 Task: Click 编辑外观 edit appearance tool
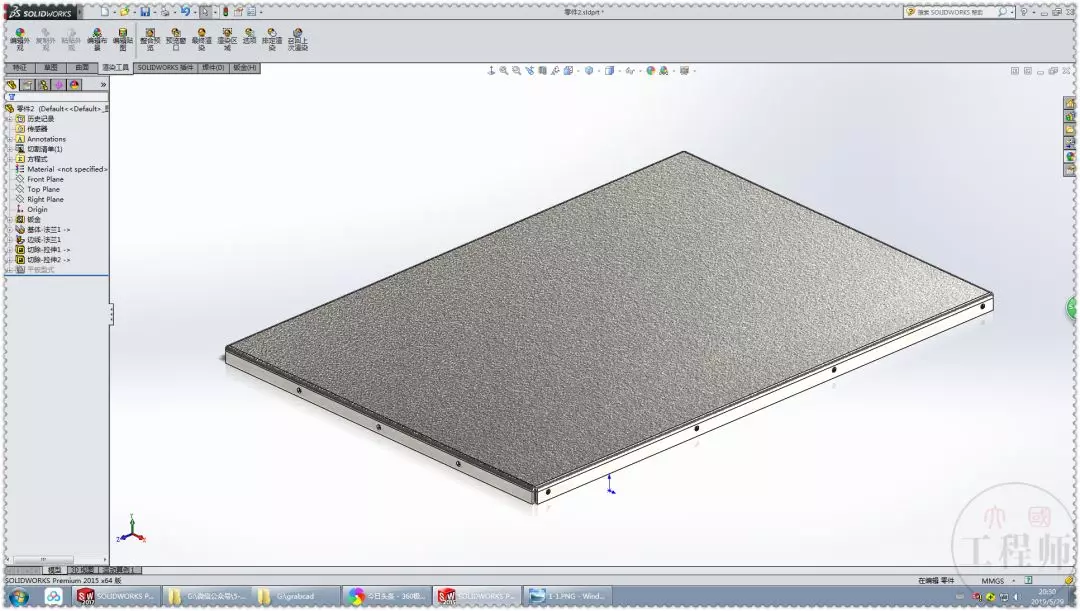click(20, 40)
